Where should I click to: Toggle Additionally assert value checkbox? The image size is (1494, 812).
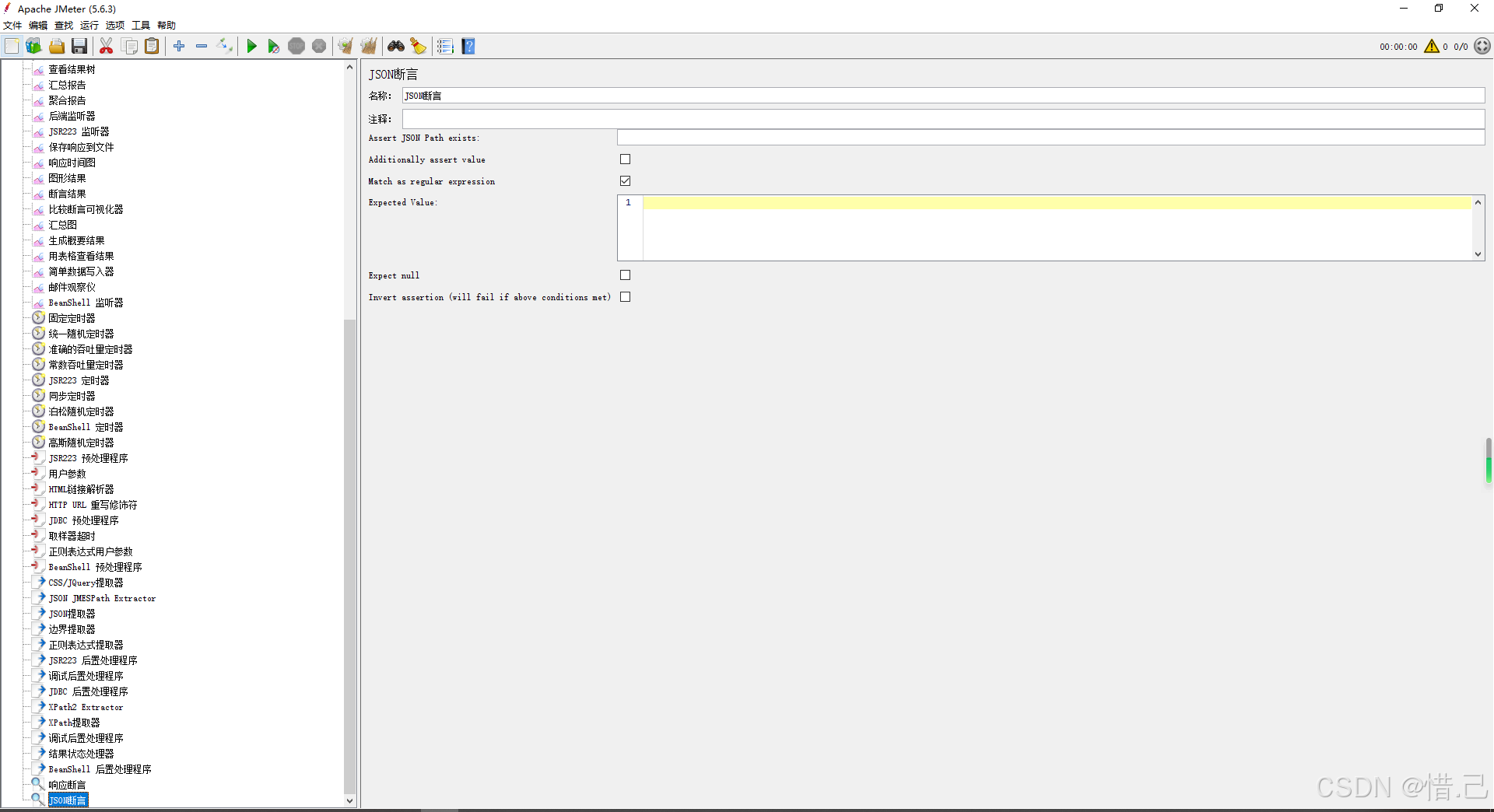[625, 159]
